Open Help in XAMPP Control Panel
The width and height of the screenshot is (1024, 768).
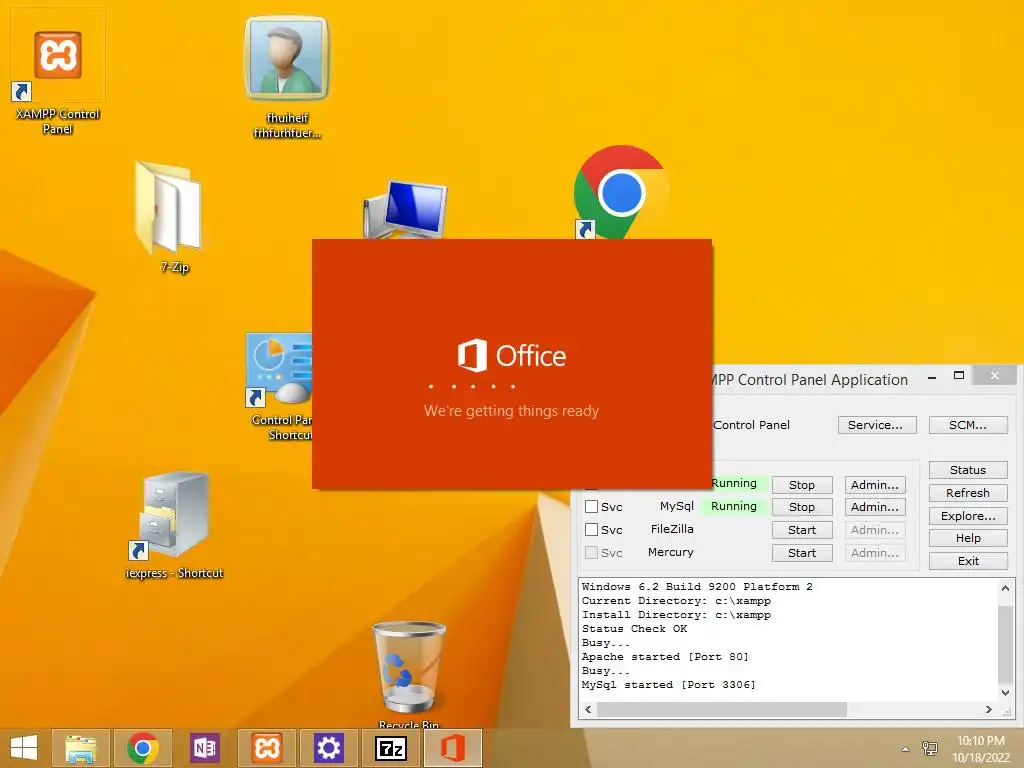(x=968, y=538)
